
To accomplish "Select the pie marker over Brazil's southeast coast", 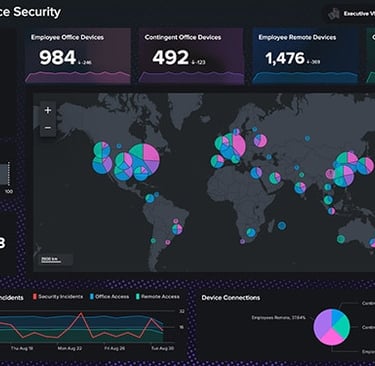I will (x=177, y=229).
